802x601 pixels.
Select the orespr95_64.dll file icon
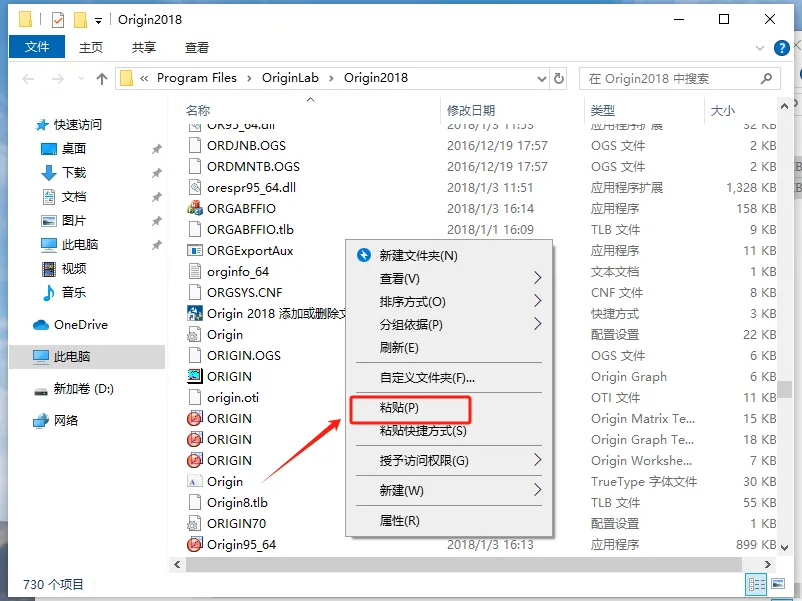(x=194, y=188)
